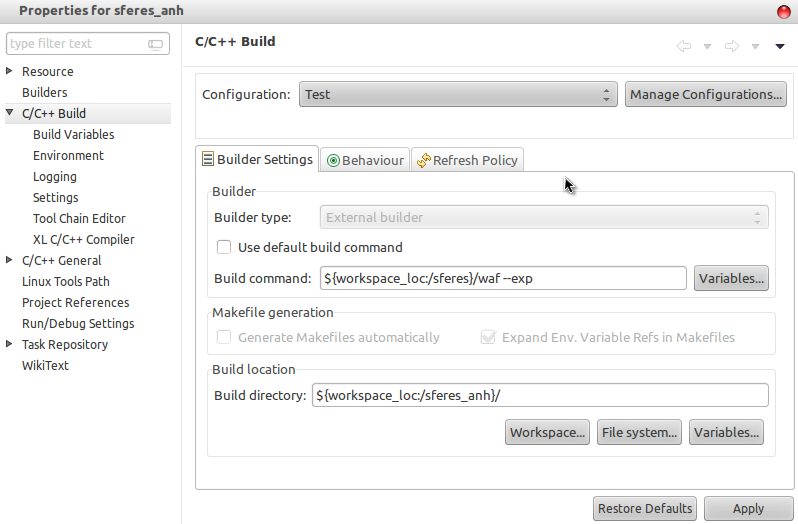Expand the C/C++ General tree node
Viewport: 798px width, 524px height.
(10, 260)
